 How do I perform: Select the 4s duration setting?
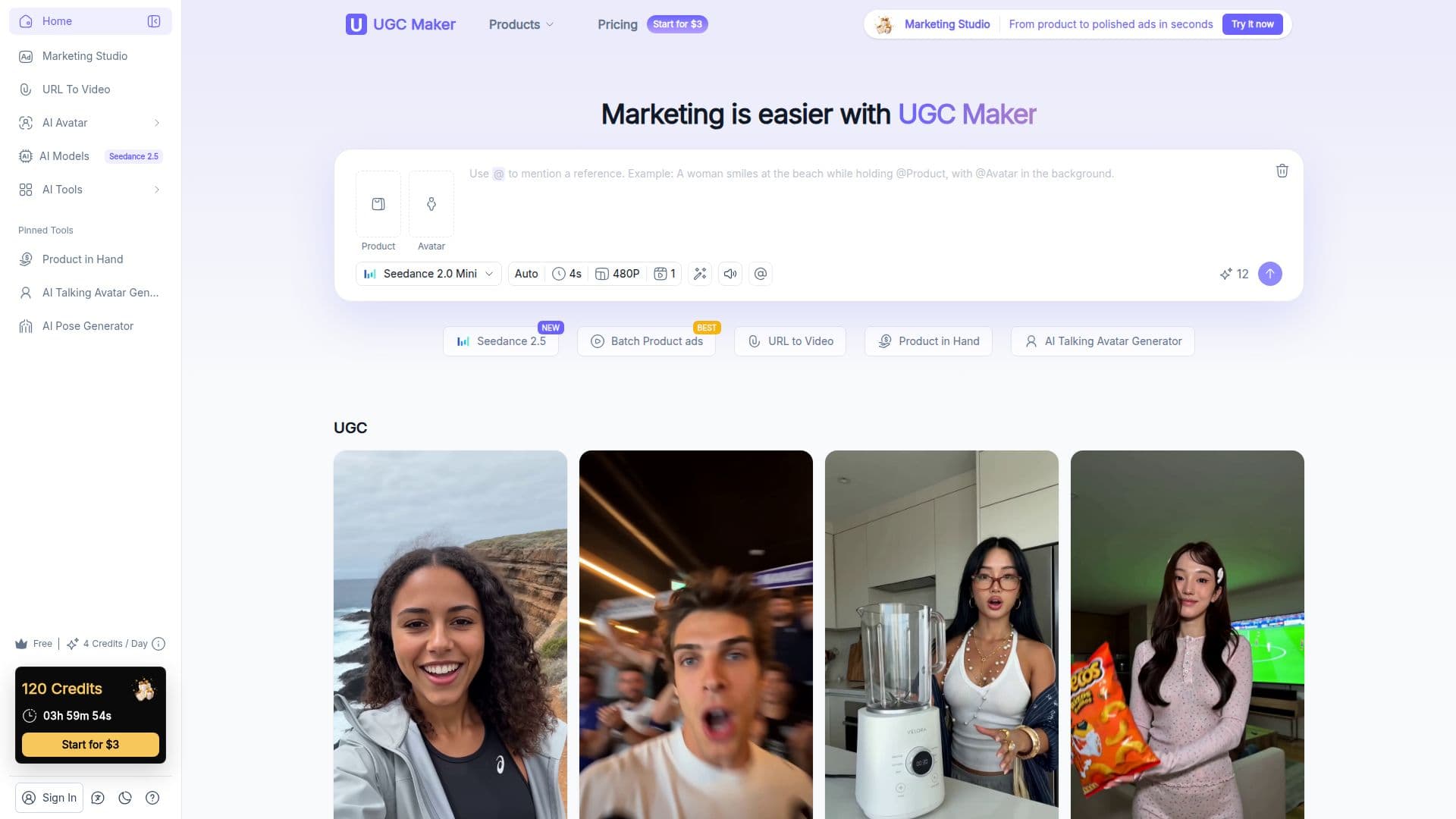566,274
